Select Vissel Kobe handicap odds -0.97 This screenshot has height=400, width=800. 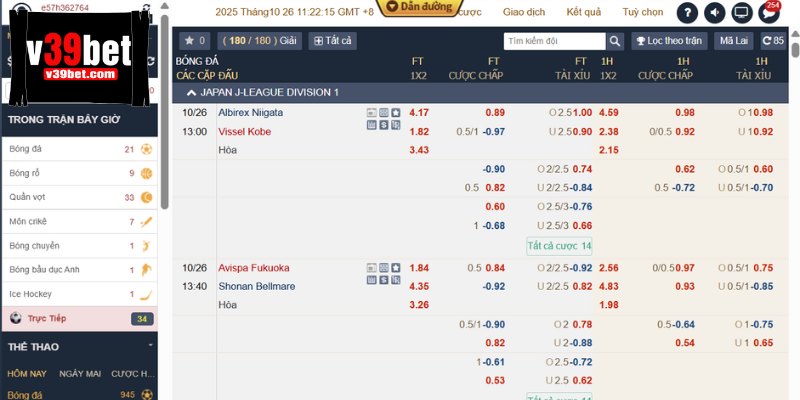[x=493, y=132]
